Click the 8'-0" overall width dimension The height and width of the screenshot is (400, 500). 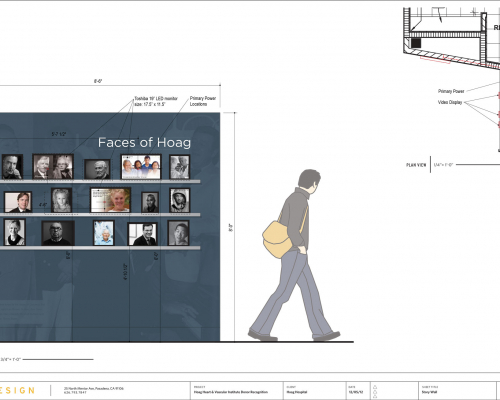point(98,81)
